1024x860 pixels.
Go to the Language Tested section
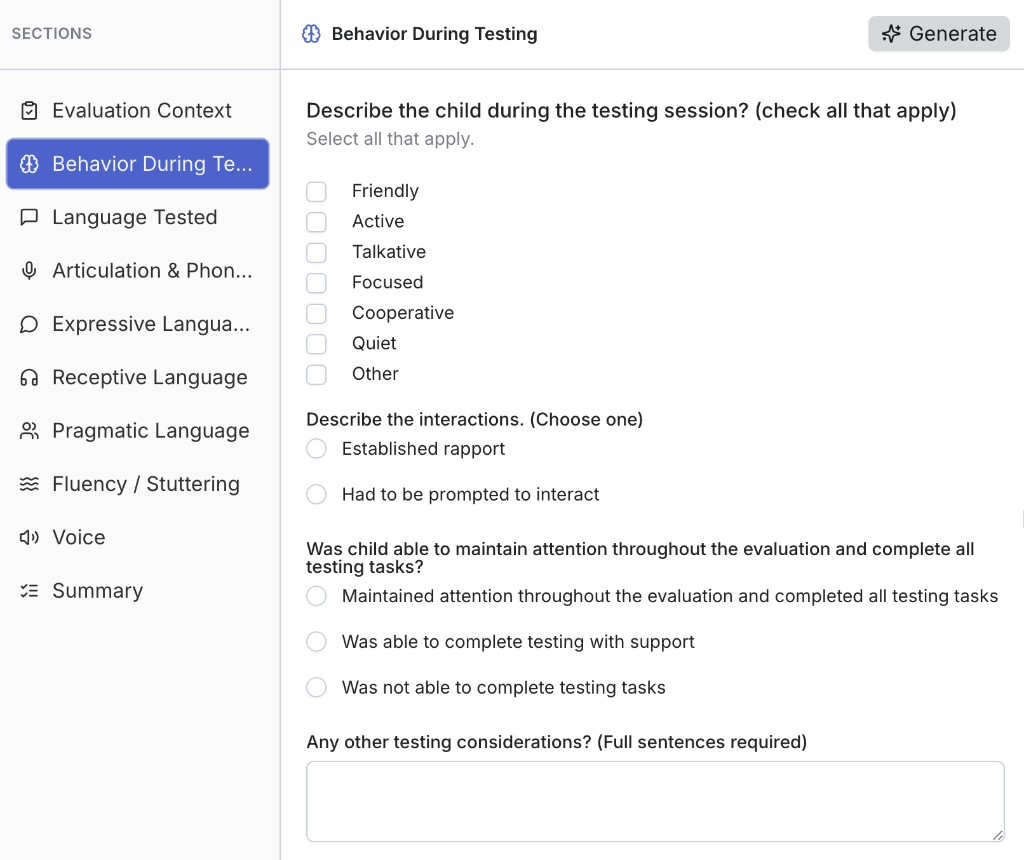(138, 217)
